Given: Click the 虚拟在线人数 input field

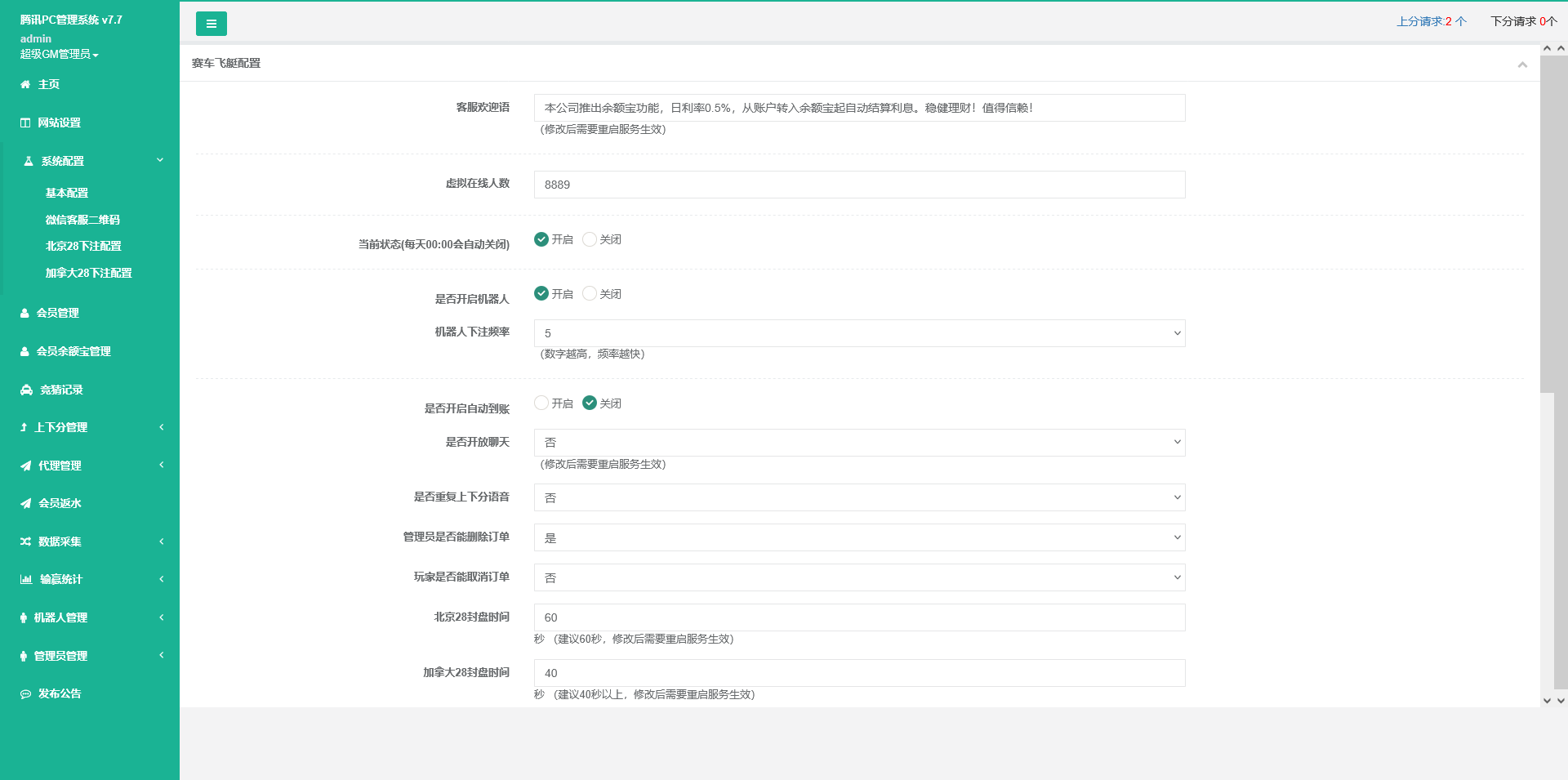Looking at the screenshot, I should click(x=859, y=185).
